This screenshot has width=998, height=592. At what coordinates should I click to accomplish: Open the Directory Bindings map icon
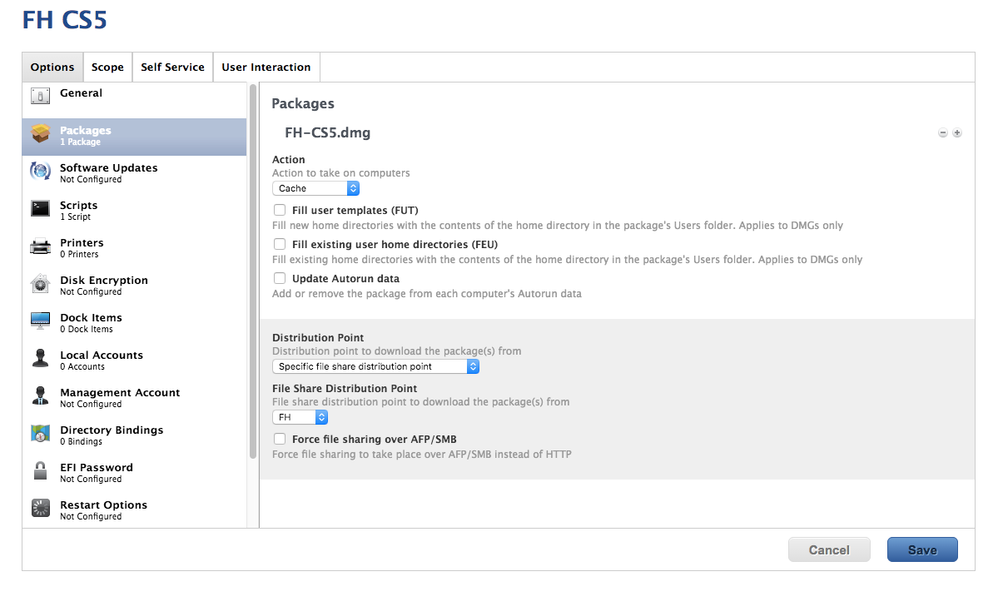point(40,433)
